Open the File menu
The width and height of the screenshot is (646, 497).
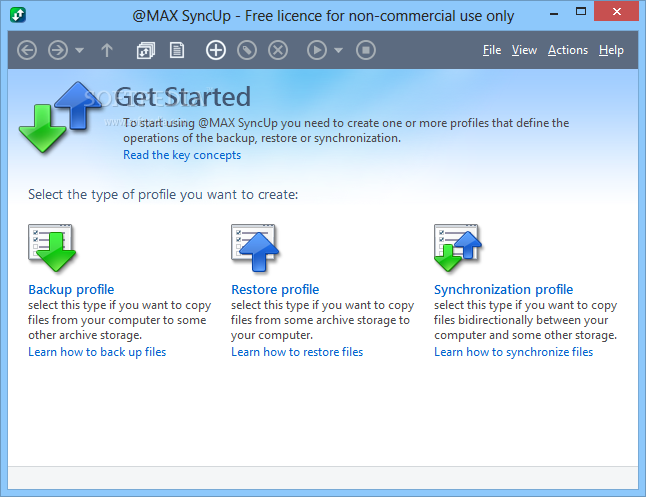(492, 50)
